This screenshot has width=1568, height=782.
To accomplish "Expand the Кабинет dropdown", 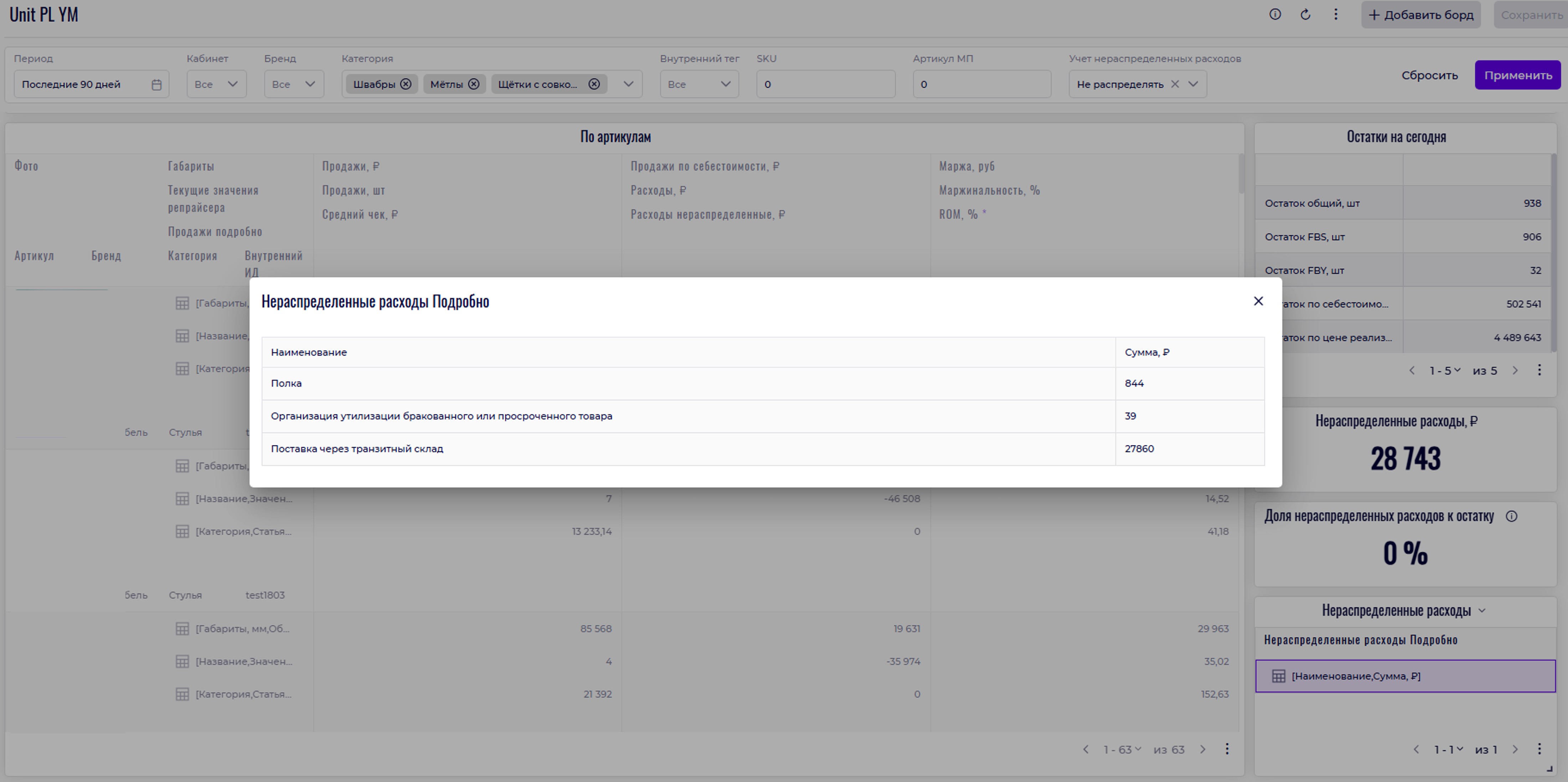I will pos(232,84).
